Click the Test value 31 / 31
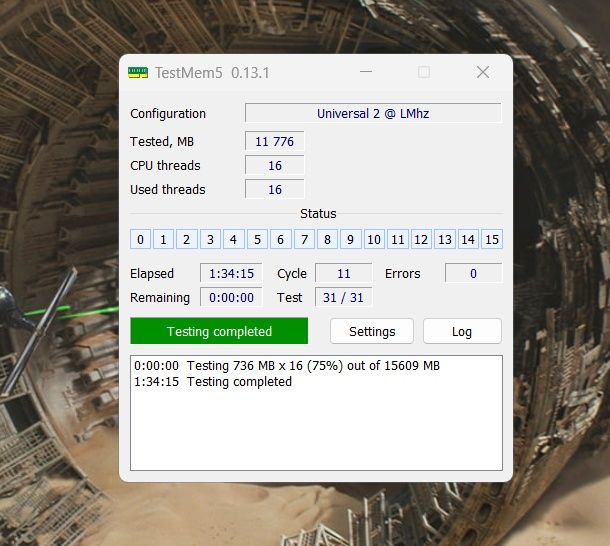Screen dimensions: 610x546 point(344,297)
